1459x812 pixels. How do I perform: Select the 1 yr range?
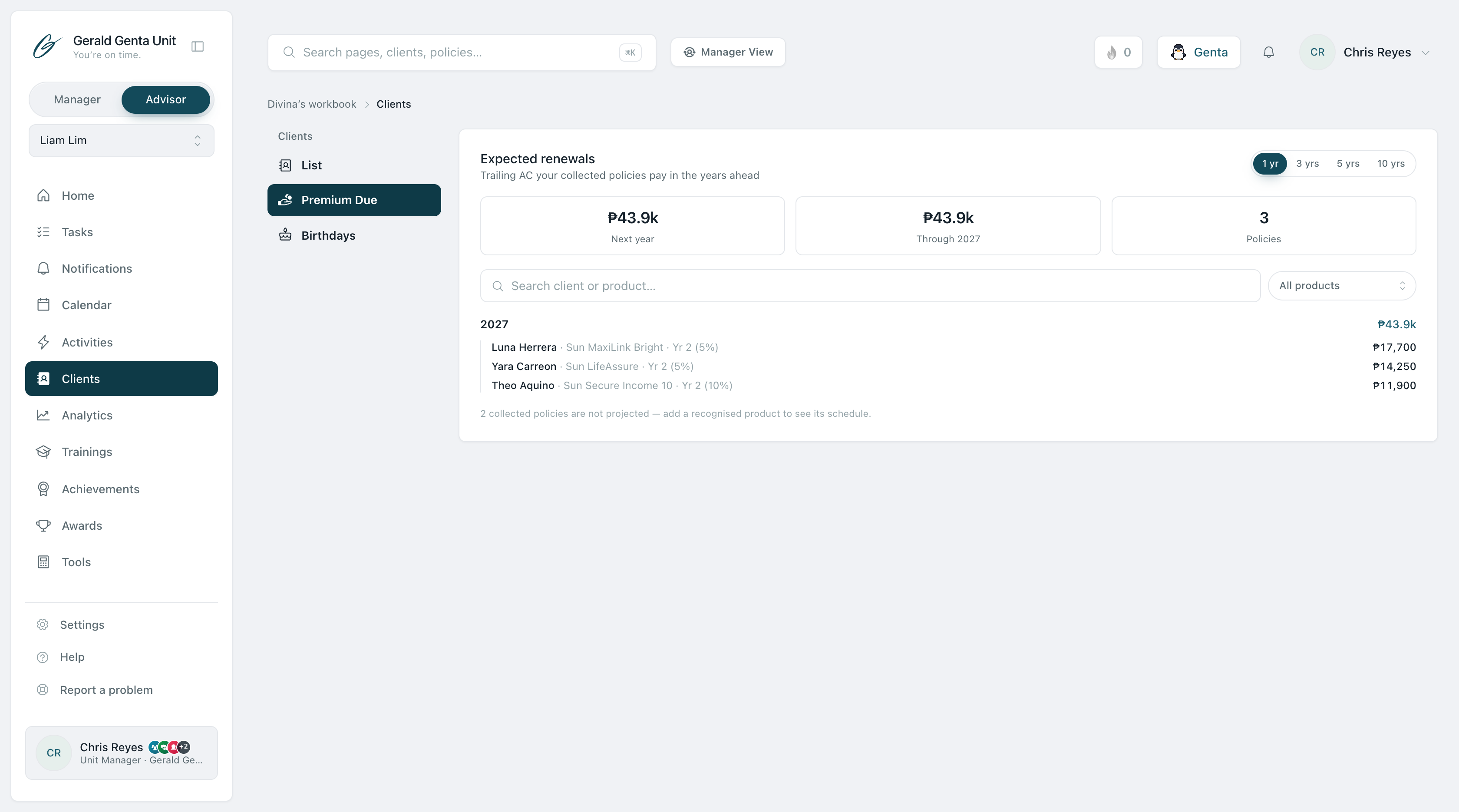[x=1270, y=164]
